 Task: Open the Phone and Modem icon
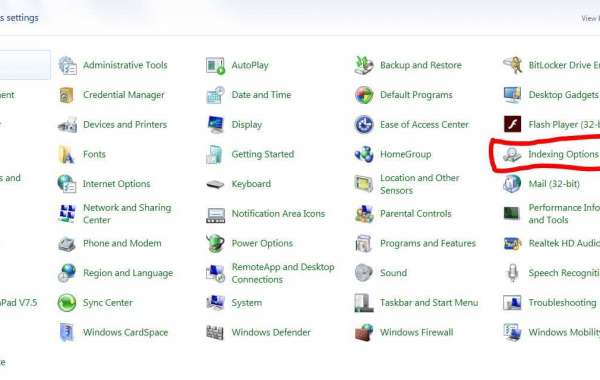pyautogui.click(x=67, y=244)
